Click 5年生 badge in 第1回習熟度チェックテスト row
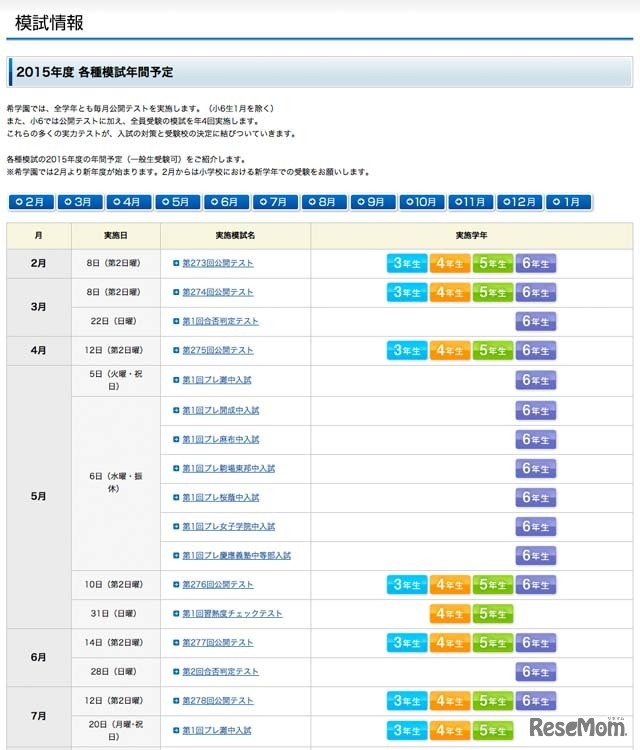The height and width of the screenshot is (750, 640). click(x=493, y=614)
